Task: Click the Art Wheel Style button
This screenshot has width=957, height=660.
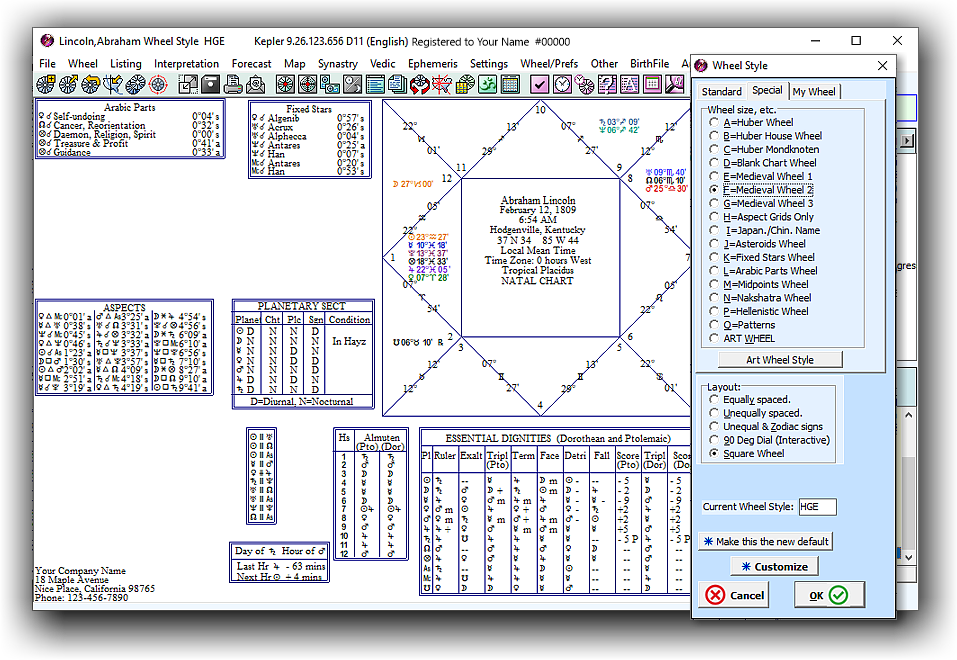Action: pyautogui.click(x=780, y=360)
